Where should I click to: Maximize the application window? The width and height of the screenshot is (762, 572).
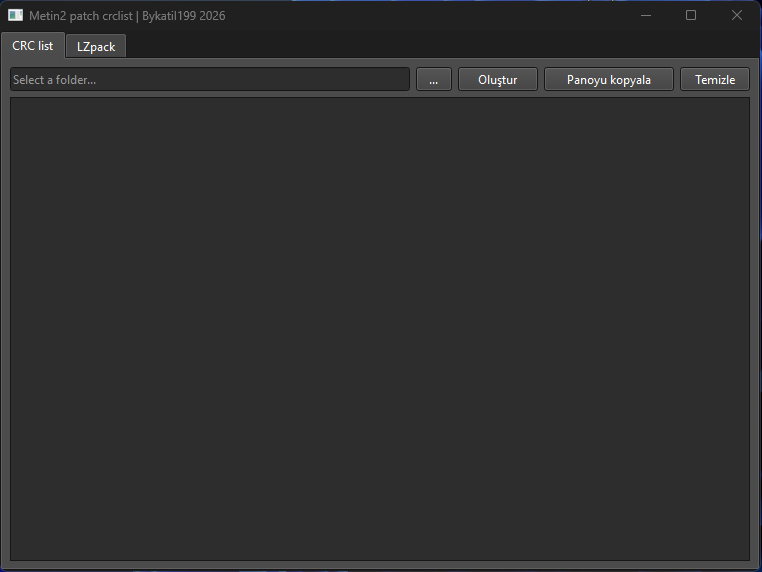pos(691,16)
